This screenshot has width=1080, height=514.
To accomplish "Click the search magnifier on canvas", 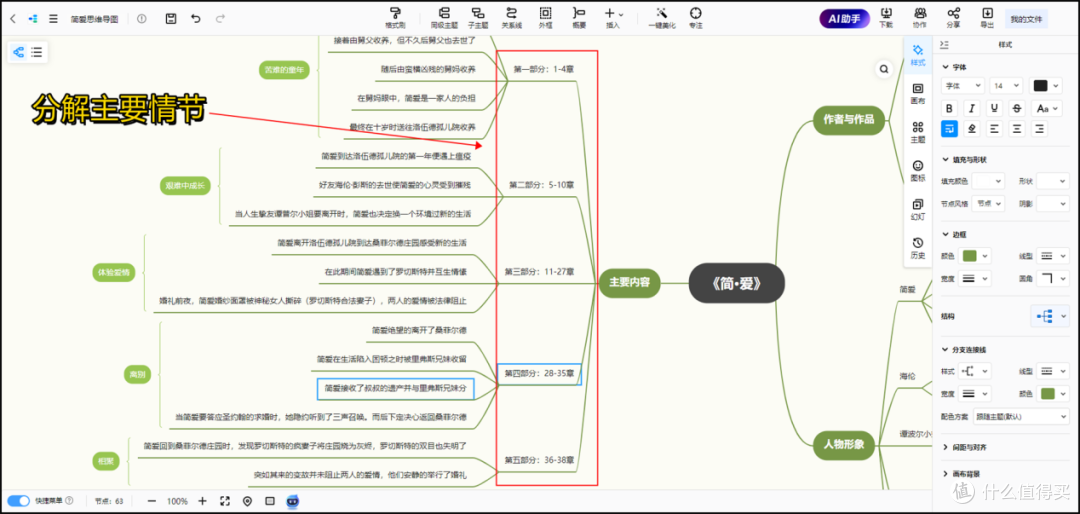I will tap(884, 69).
